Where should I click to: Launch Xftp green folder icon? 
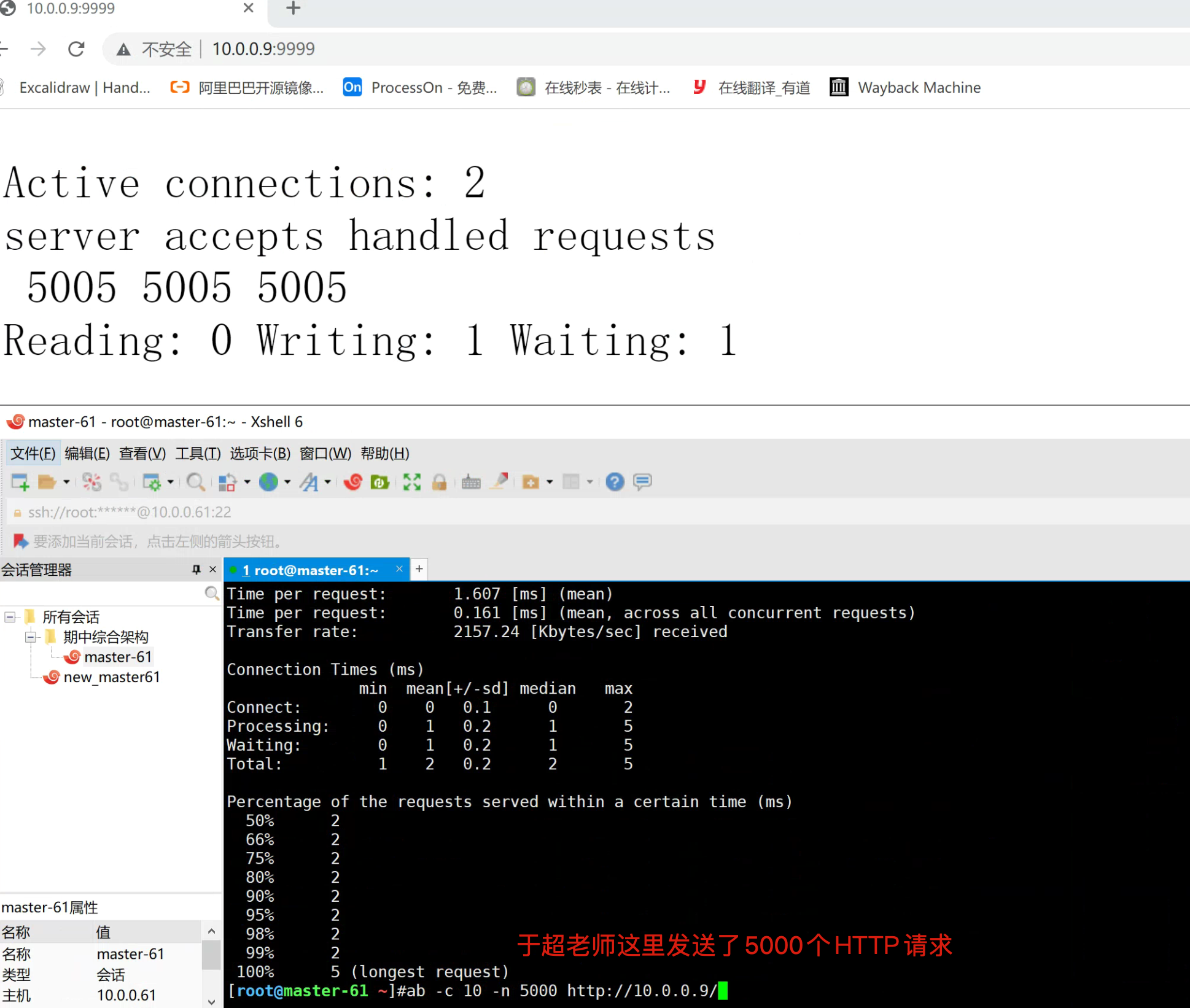(x=380, y=483)
